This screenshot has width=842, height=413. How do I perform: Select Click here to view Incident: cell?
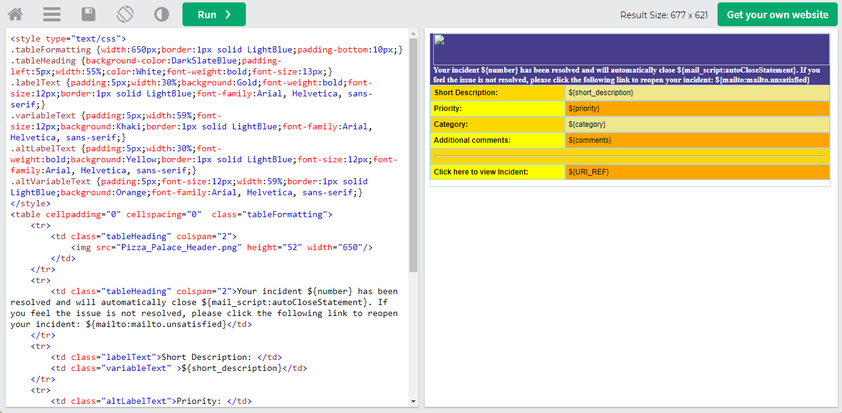(498, 172)
